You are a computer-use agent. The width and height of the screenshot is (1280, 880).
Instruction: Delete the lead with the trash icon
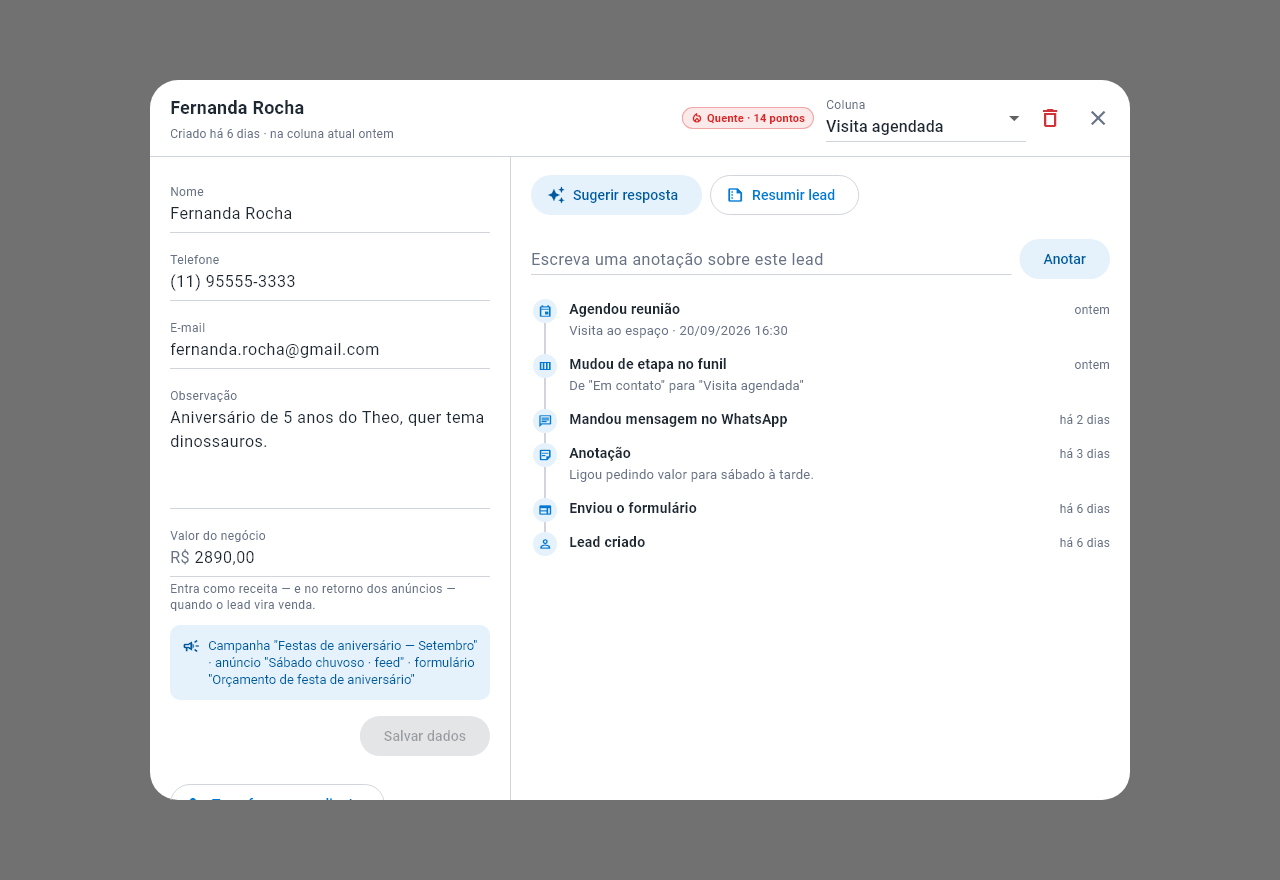1050,118
